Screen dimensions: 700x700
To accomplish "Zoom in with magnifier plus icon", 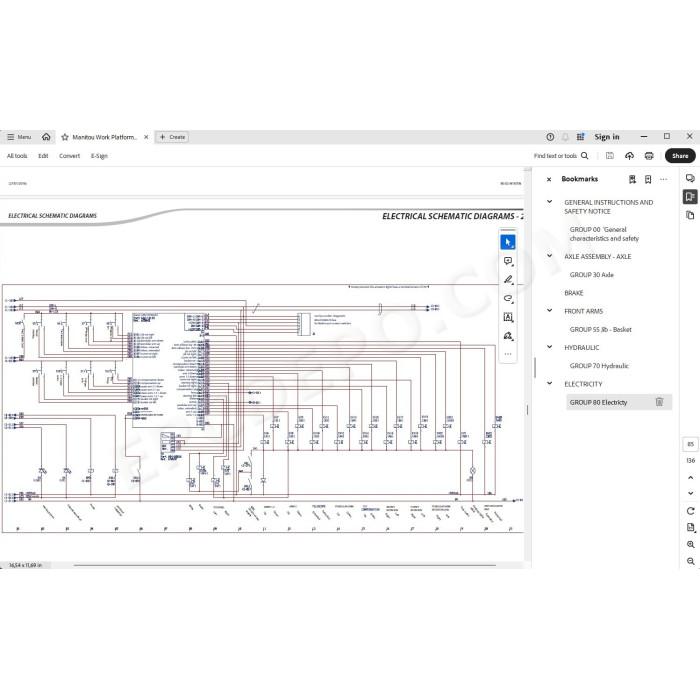I will (691, 545).
